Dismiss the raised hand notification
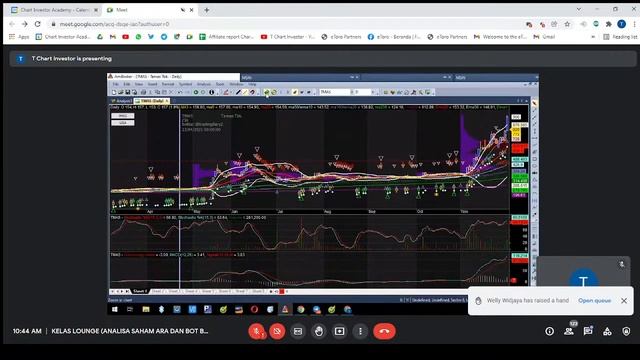Screen dimensions: 640x360 point(624,300)
